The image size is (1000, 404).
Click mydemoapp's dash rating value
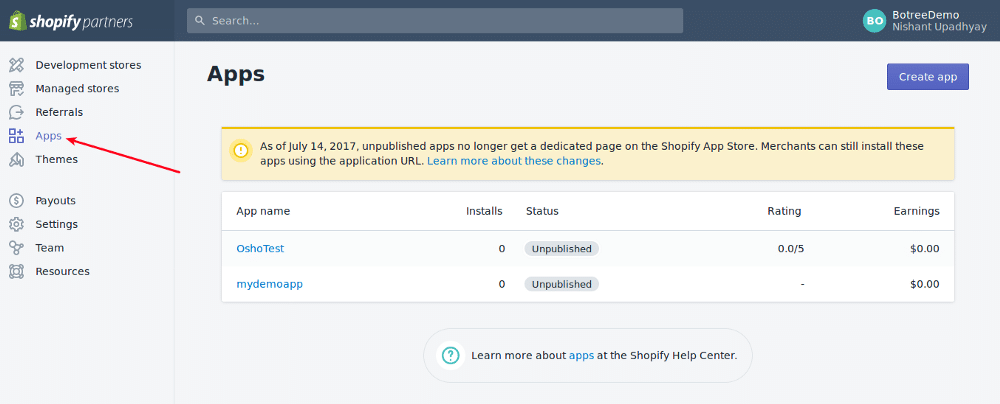(802, 285)
